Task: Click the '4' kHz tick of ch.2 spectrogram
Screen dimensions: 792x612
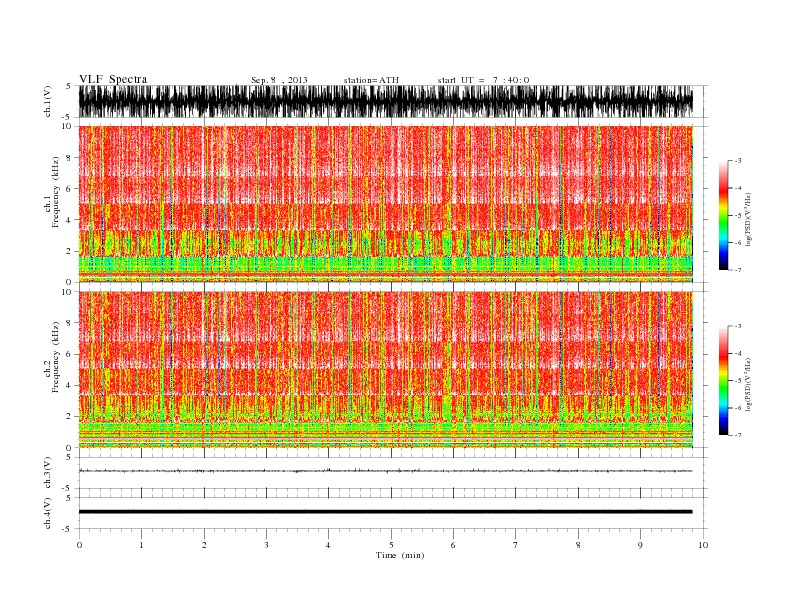Action: (69, 385)
